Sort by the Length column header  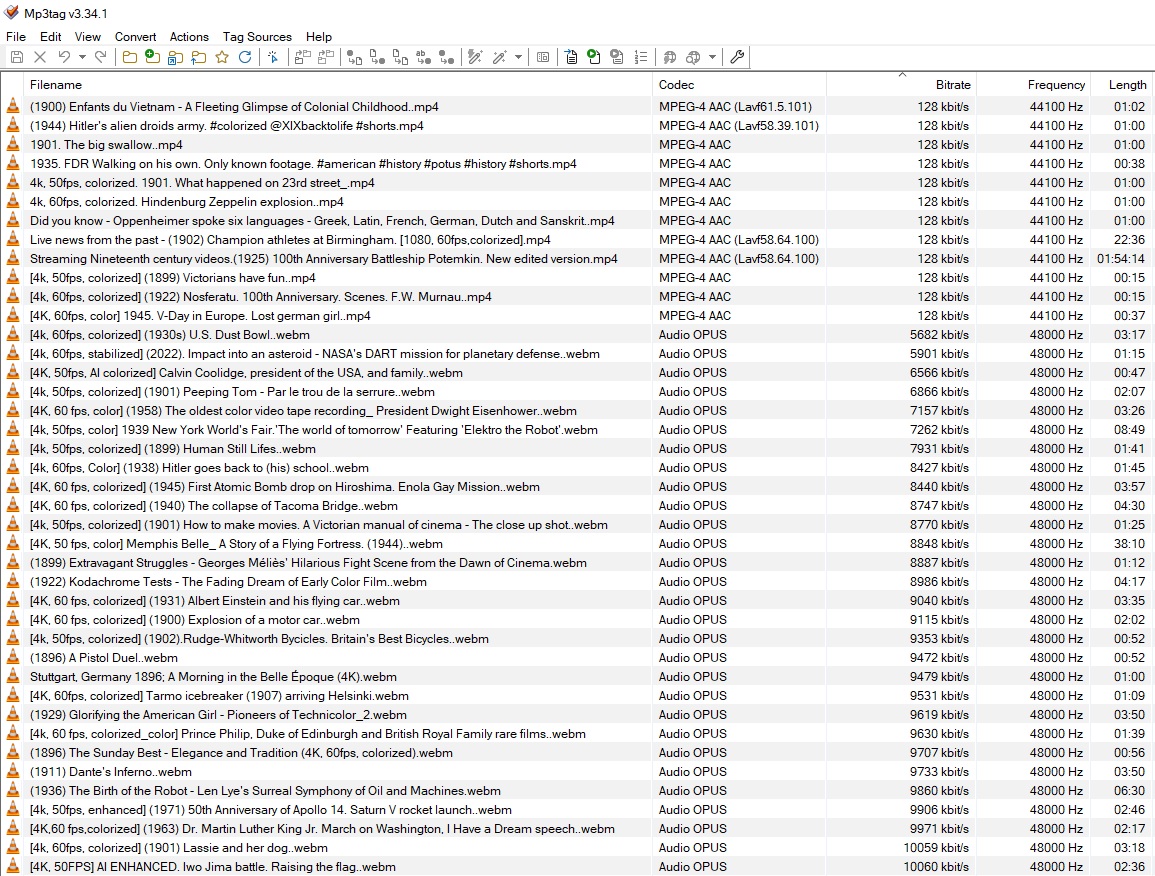click(1122, 85)
